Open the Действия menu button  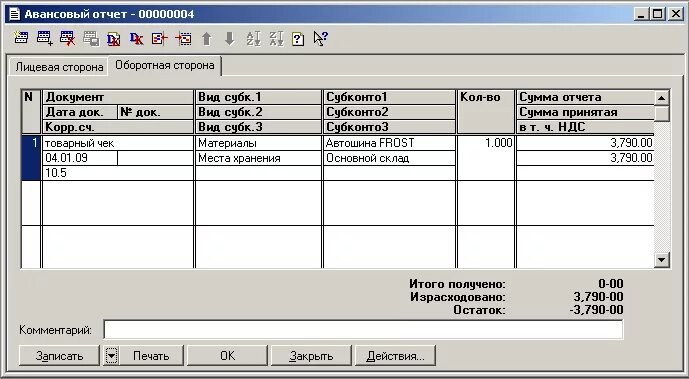(395, 356)
